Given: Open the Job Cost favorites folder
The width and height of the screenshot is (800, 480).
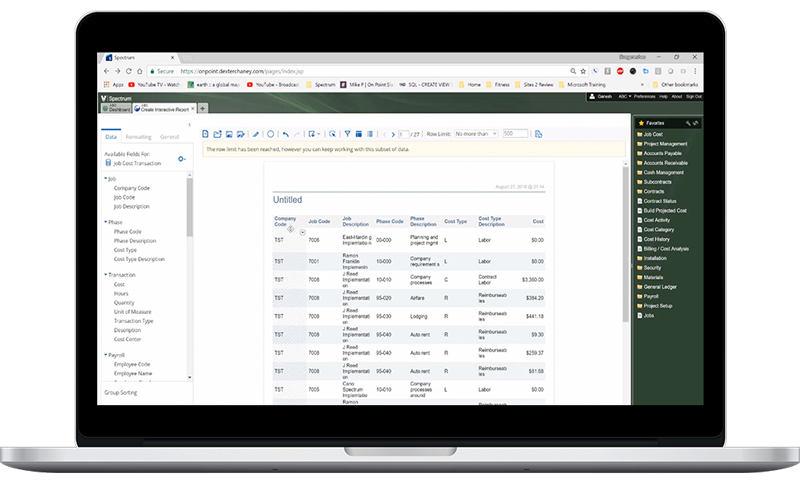Looking at the screenshot, I should pyautogui.click(x=649, y=134).
